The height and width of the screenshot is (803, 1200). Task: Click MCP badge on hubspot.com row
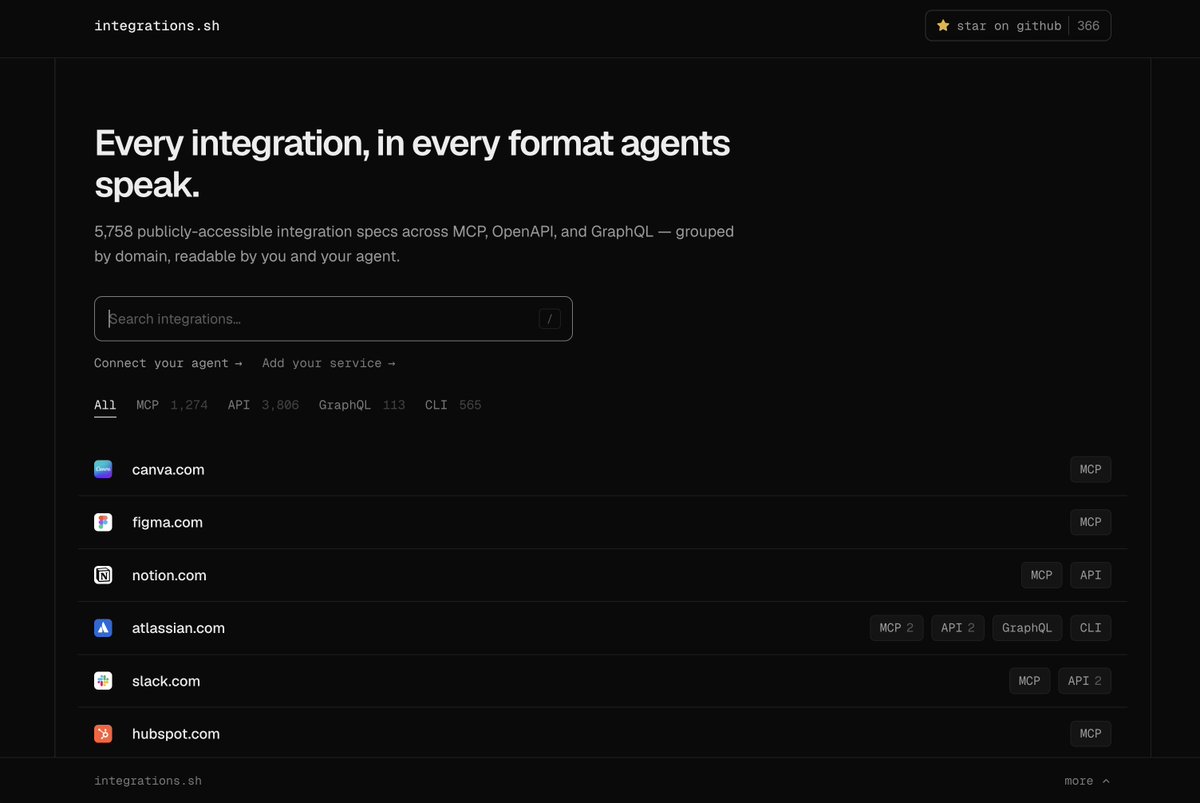1090,734
